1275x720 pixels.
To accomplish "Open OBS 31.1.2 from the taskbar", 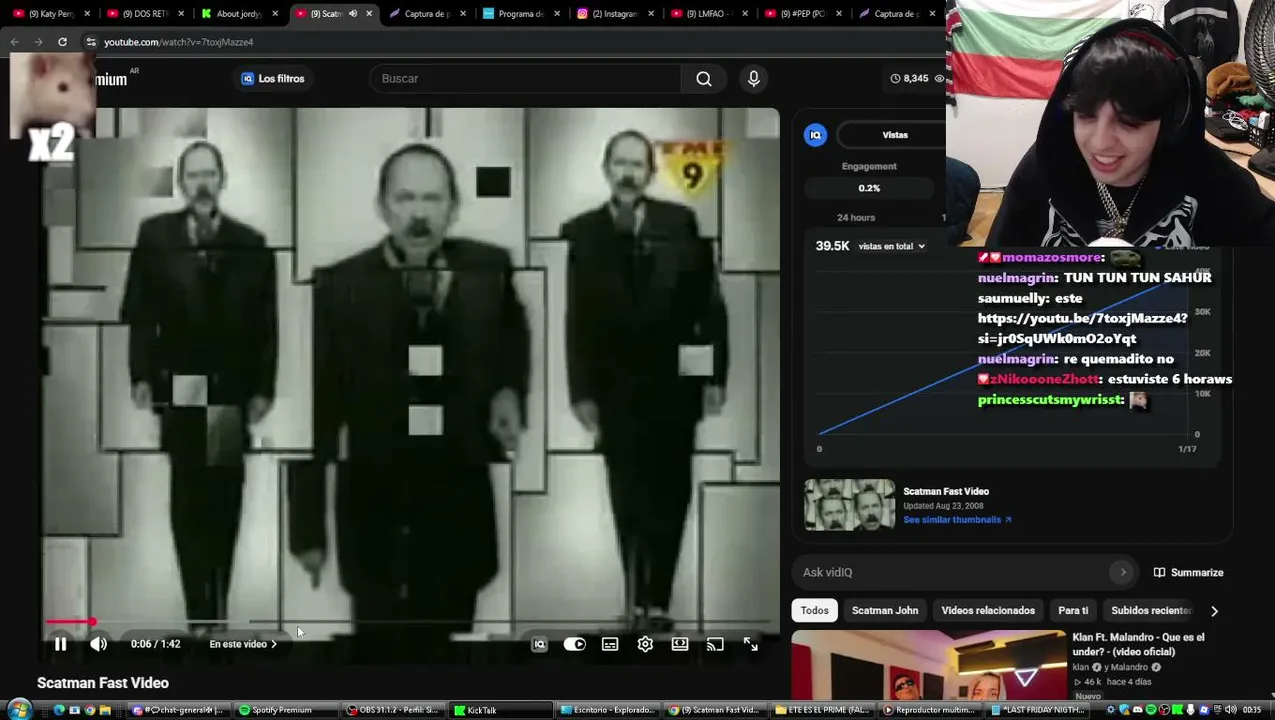I will click(393, 710).
